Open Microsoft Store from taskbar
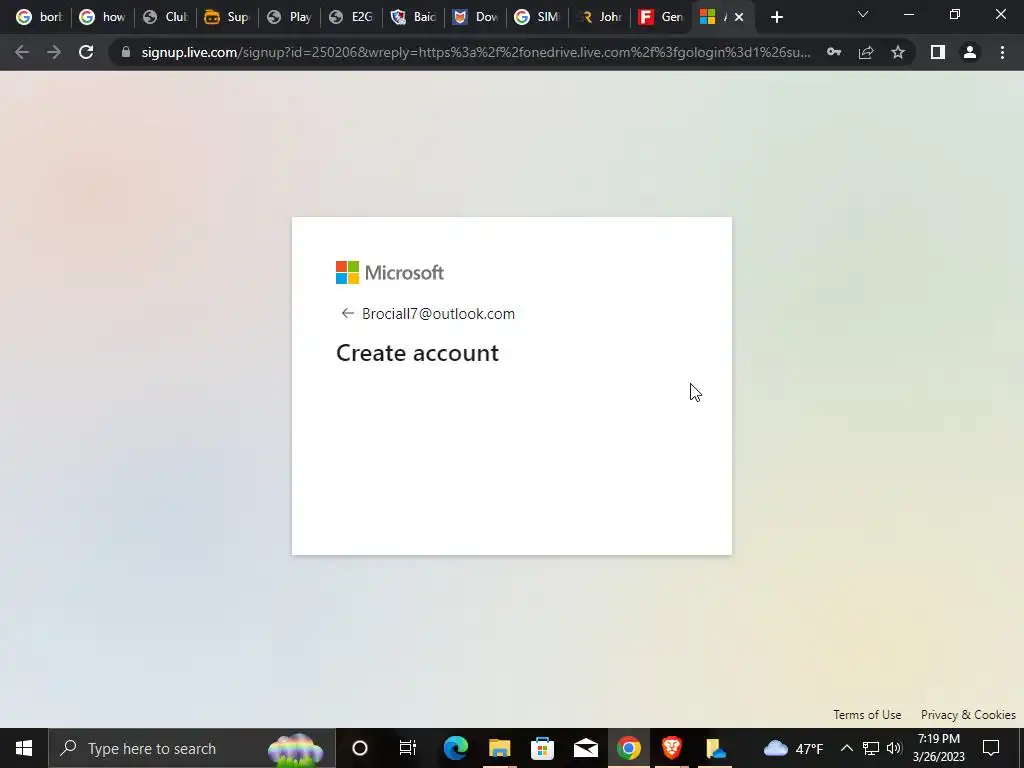The width and height of the screenshot is (1024, 768). [543, 748]
